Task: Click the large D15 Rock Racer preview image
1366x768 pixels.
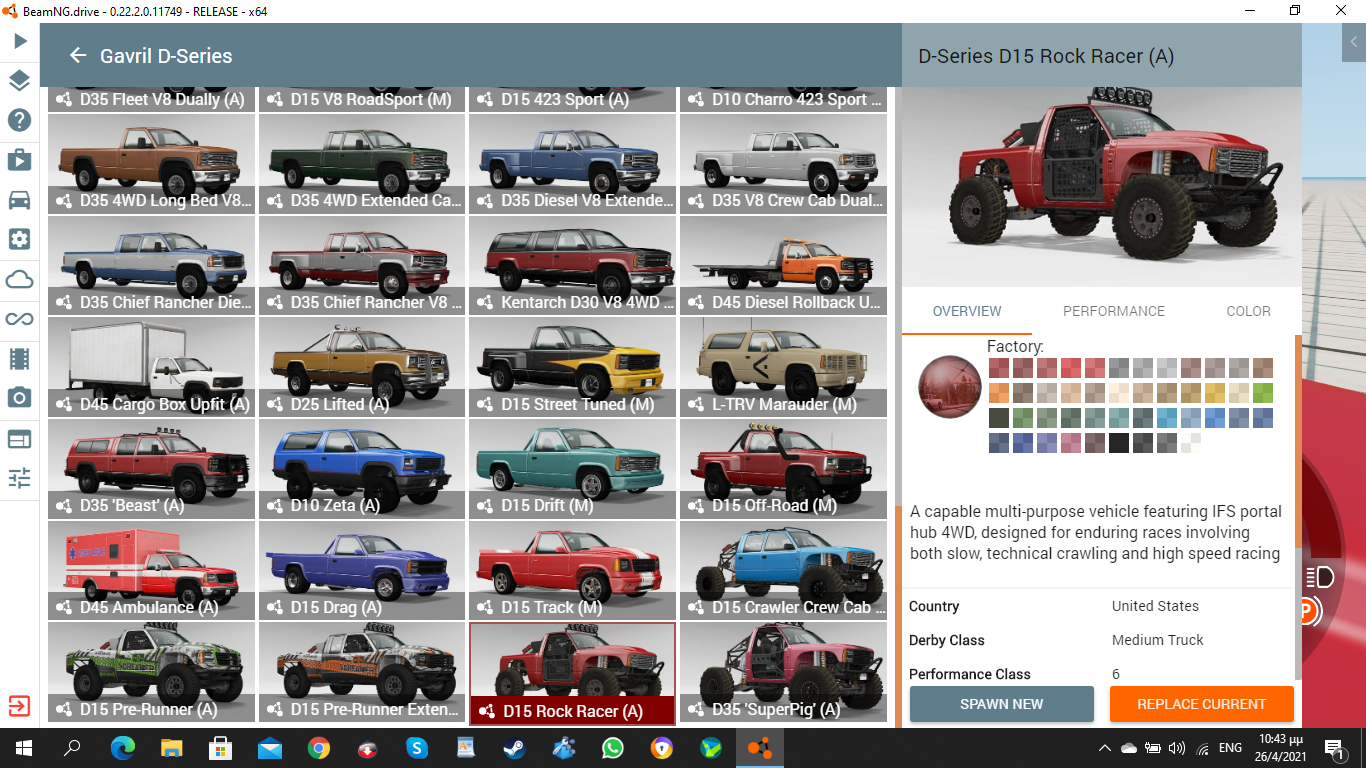Action: [1102, 186]
